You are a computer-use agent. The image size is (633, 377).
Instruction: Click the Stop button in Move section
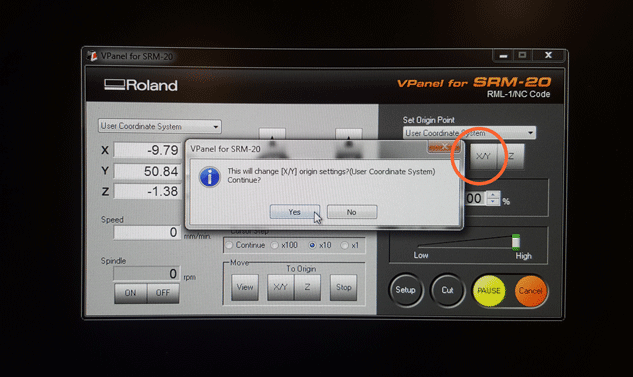pos(344,287)
